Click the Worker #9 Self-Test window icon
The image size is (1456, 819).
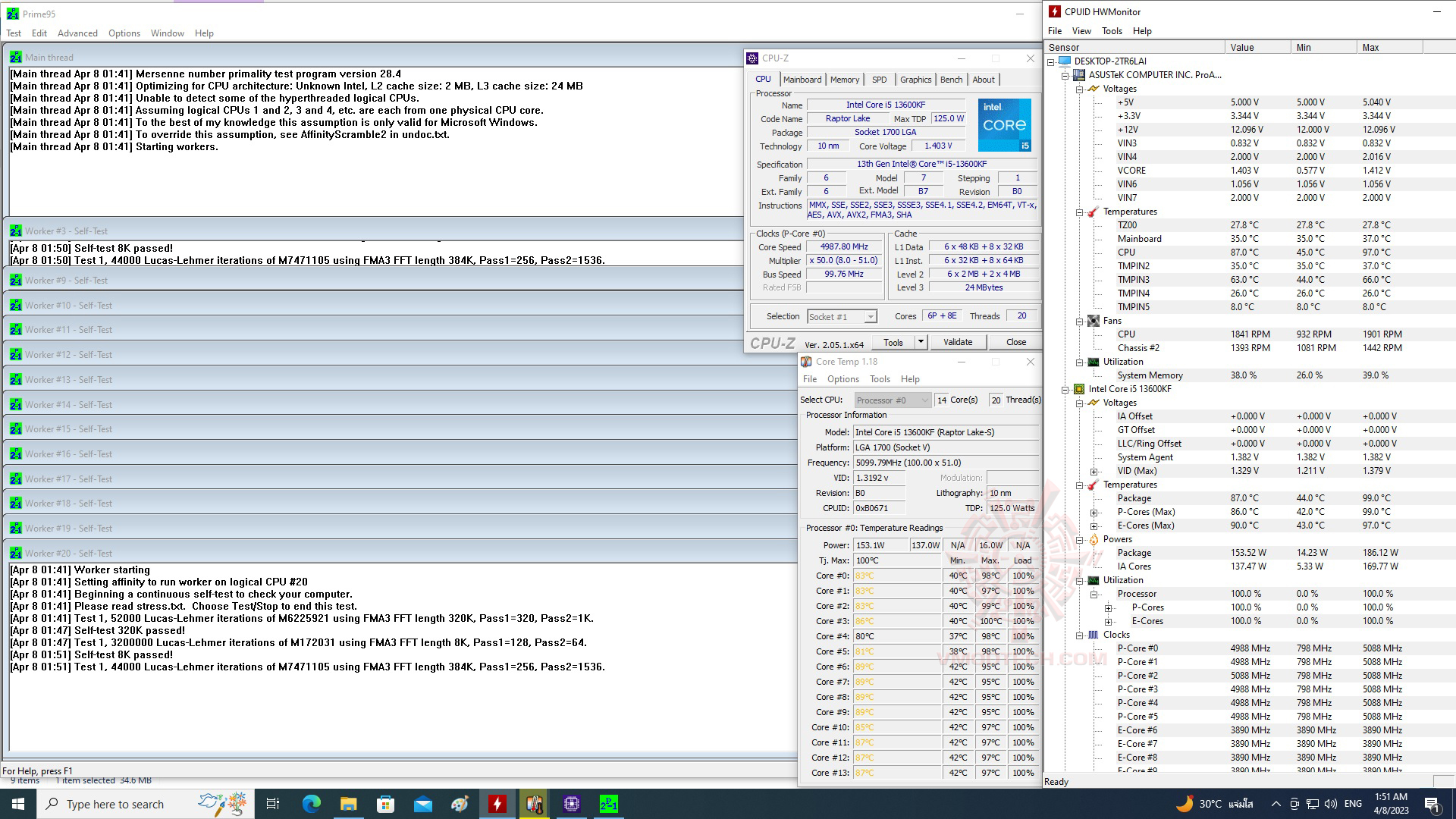pyautogui.click(x=15, y=281)
